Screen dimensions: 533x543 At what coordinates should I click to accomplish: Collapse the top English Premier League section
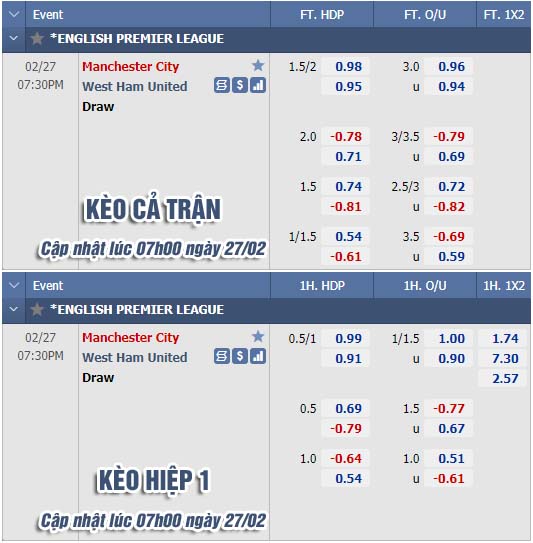tap(14, 38)
